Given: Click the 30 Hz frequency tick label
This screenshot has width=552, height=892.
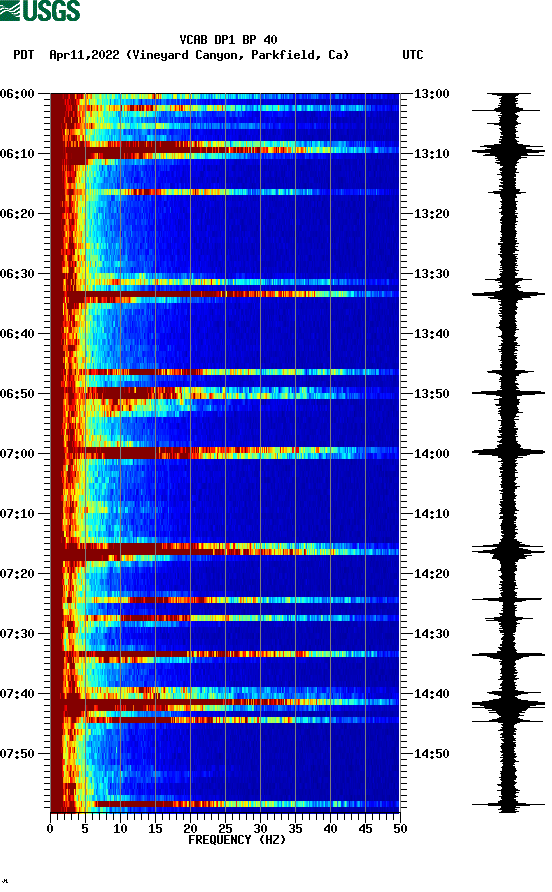Looking at the screenshot, I should point(260,829).
